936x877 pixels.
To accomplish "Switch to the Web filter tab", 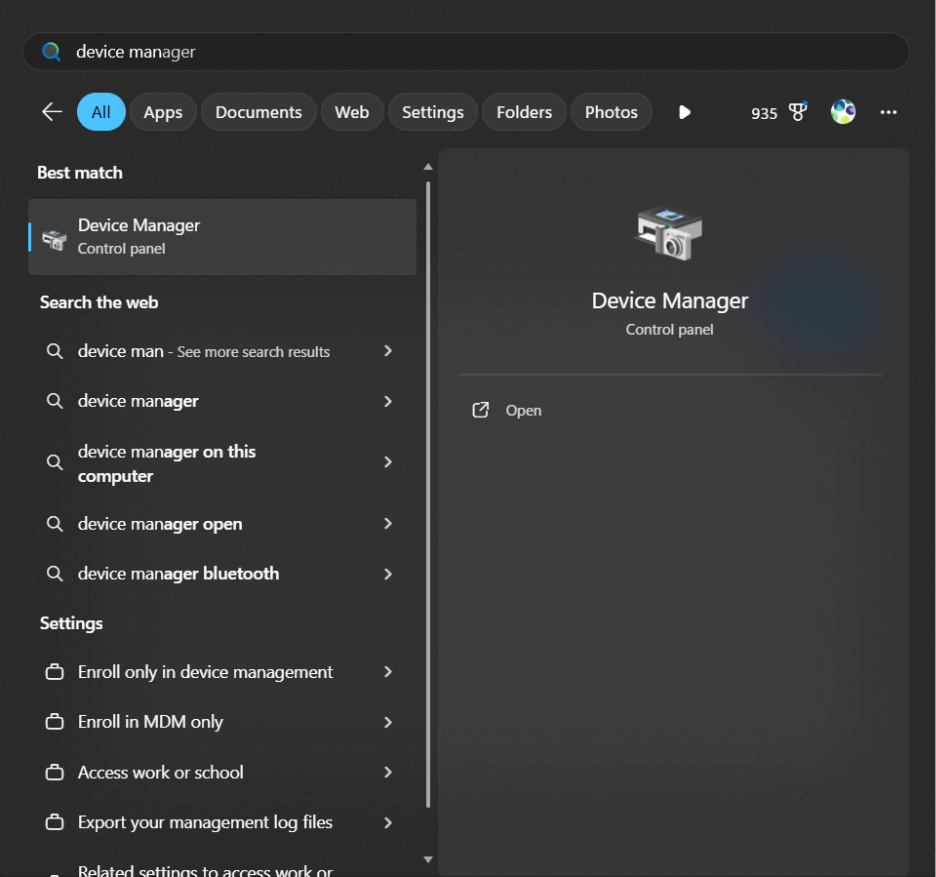I will (x=352, y=112).
